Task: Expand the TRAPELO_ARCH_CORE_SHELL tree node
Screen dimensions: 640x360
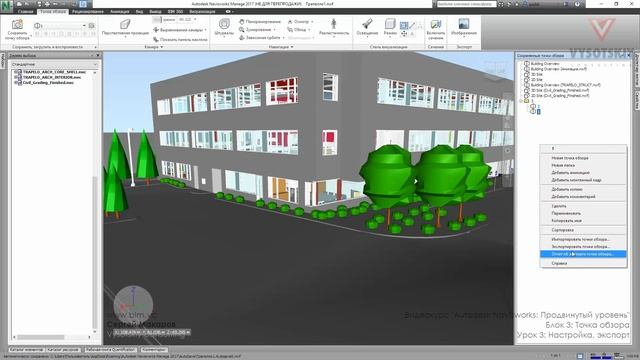Action: (15, 72)
